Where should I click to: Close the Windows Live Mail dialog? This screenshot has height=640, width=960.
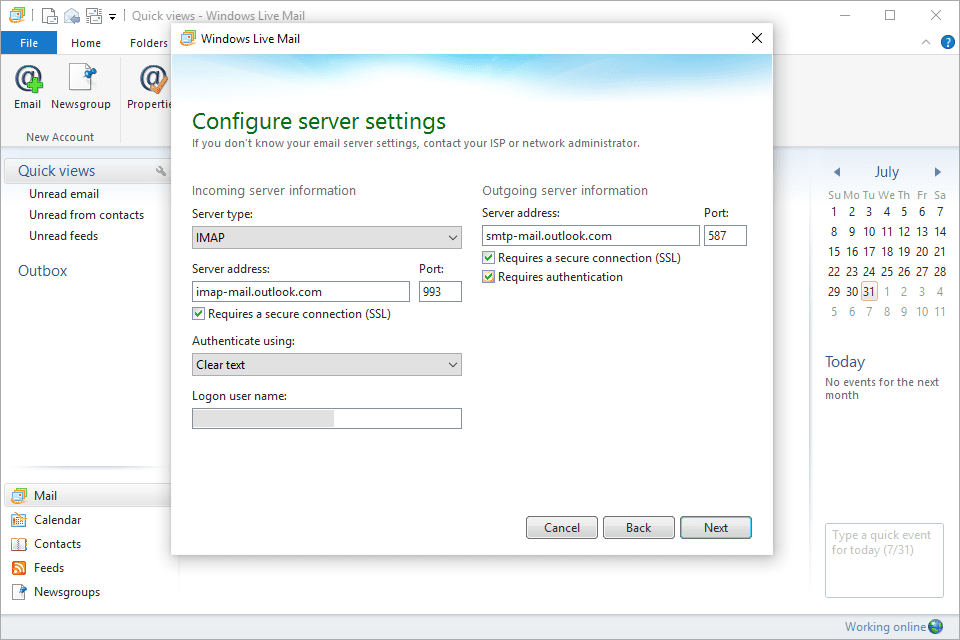[x=757, y=38]
